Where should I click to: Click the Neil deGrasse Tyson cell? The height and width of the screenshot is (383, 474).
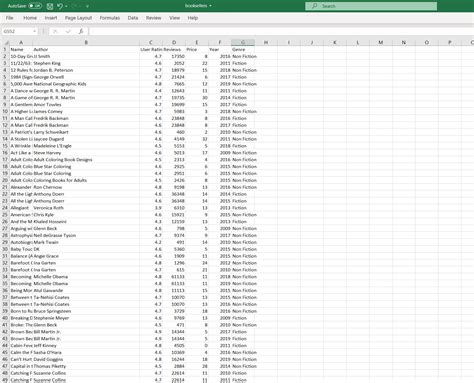86,235
